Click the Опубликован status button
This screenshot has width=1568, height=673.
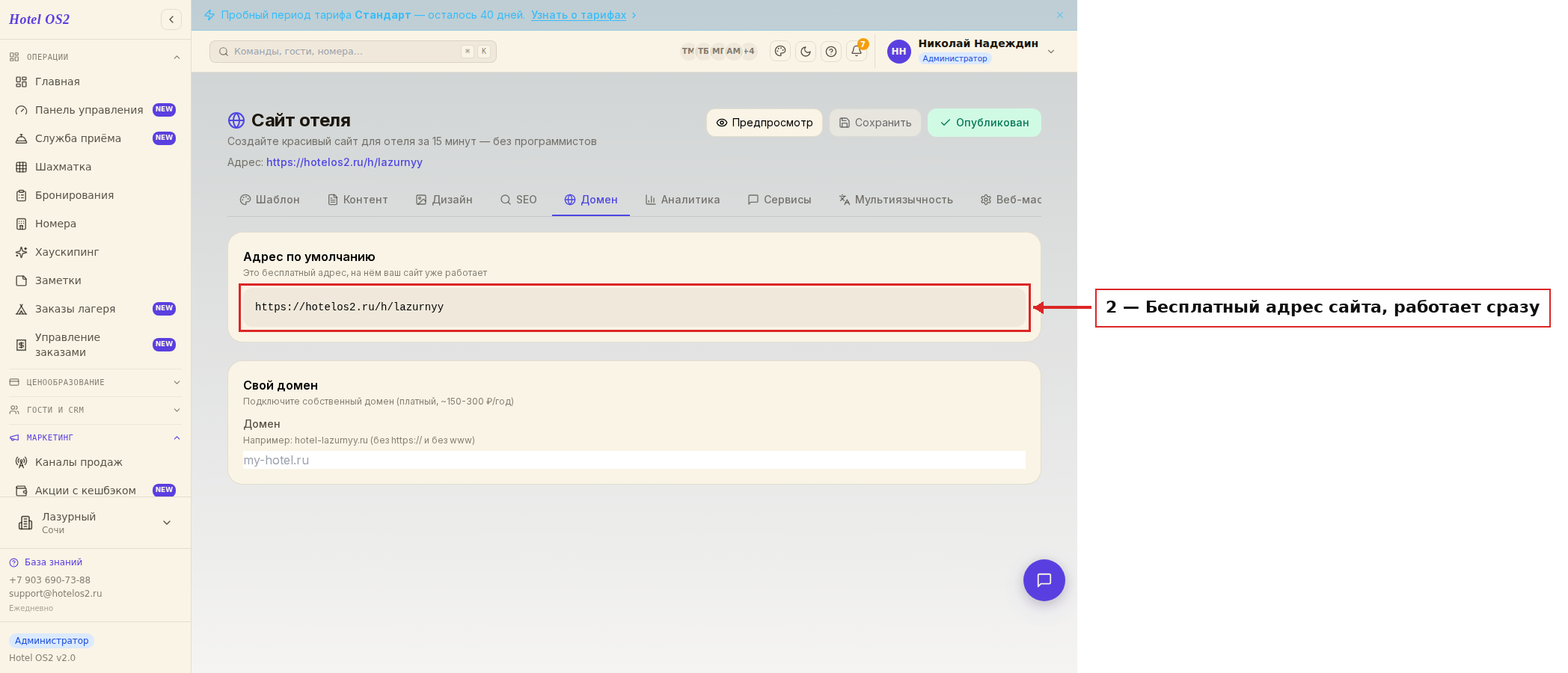pyautogui.click(x=984, y=123)
